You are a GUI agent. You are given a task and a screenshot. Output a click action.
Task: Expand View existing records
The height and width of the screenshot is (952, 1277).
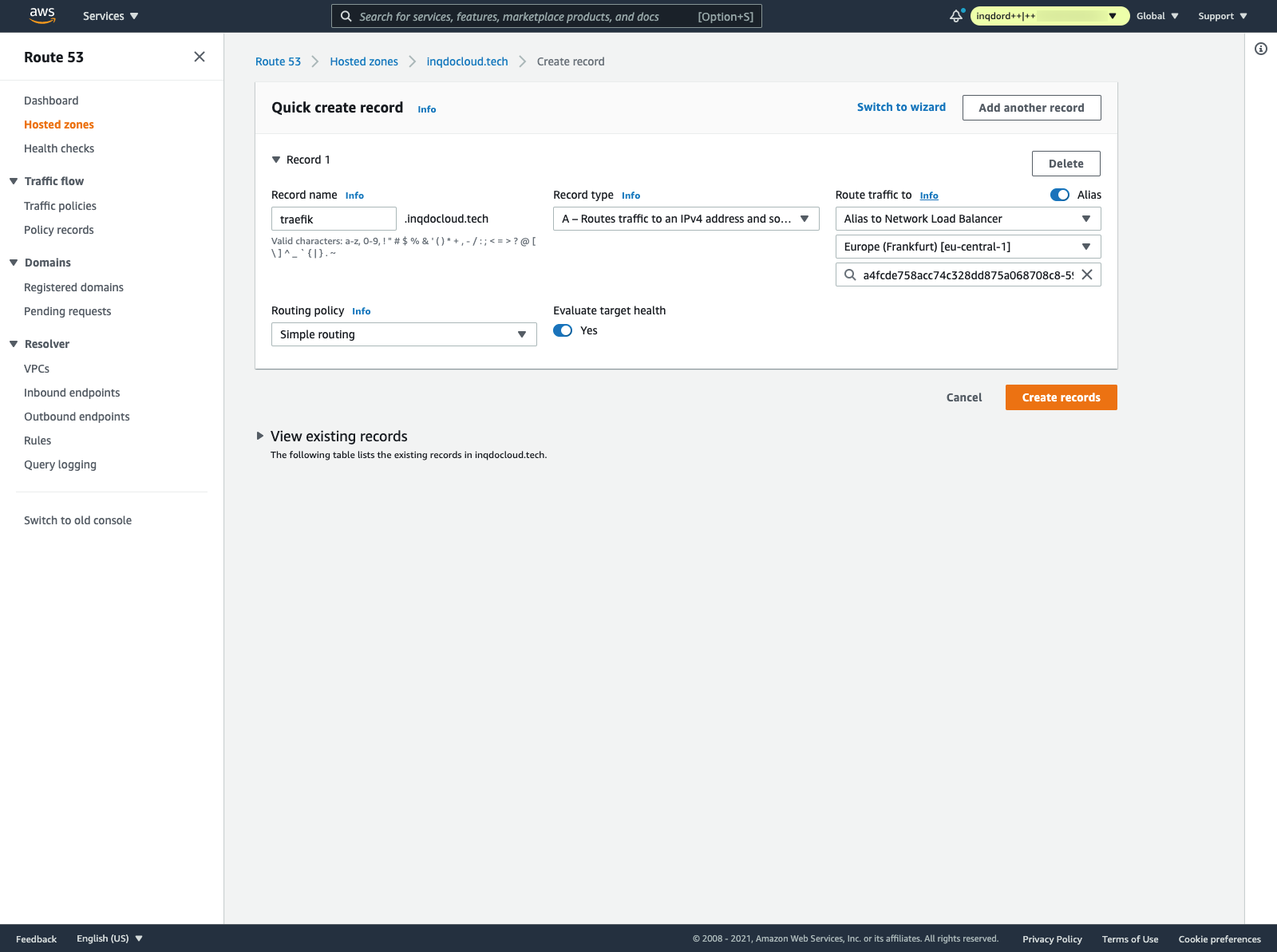[260, 436]
